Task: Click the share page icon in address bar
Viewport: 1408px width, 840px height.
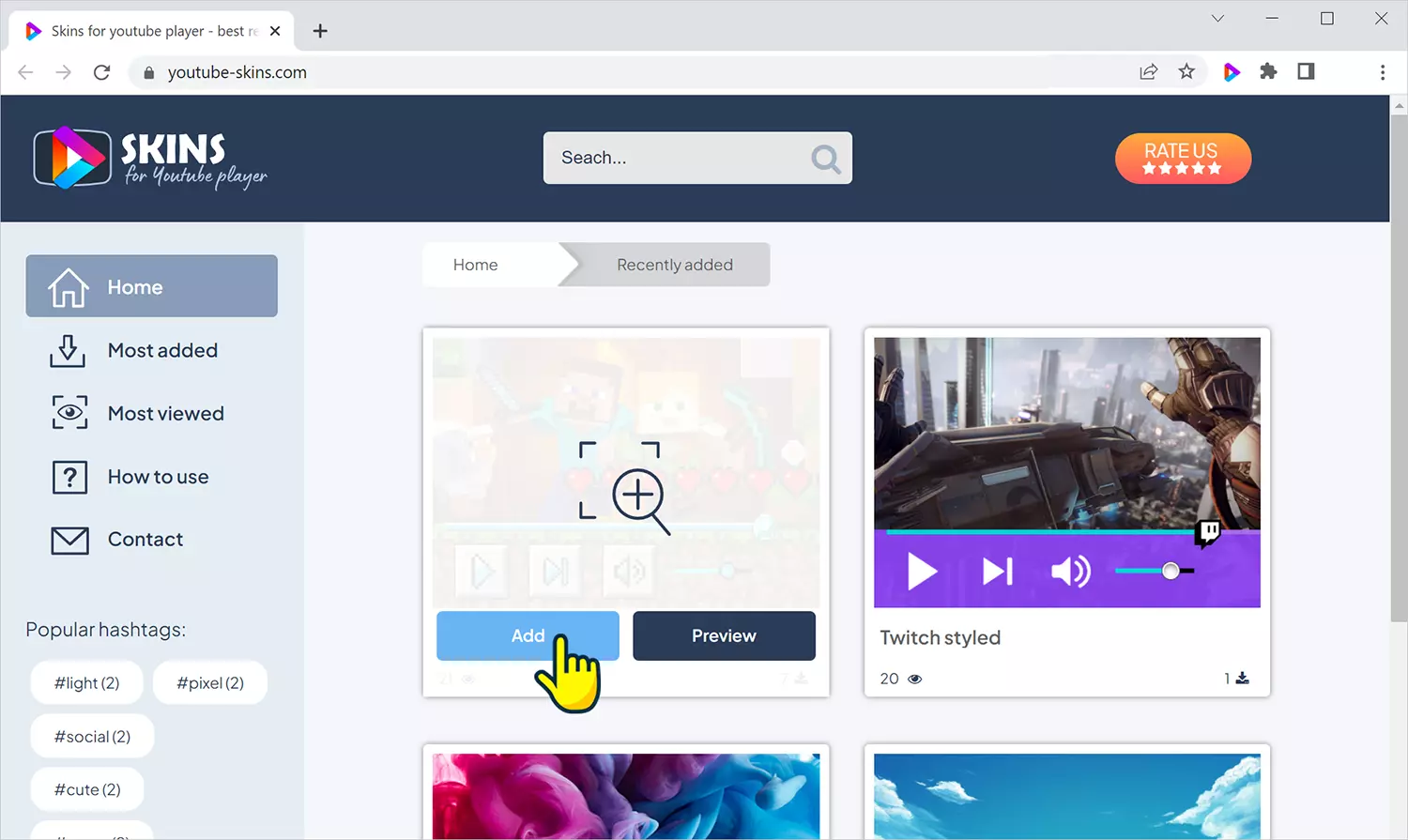Action: coord(1148,71)
